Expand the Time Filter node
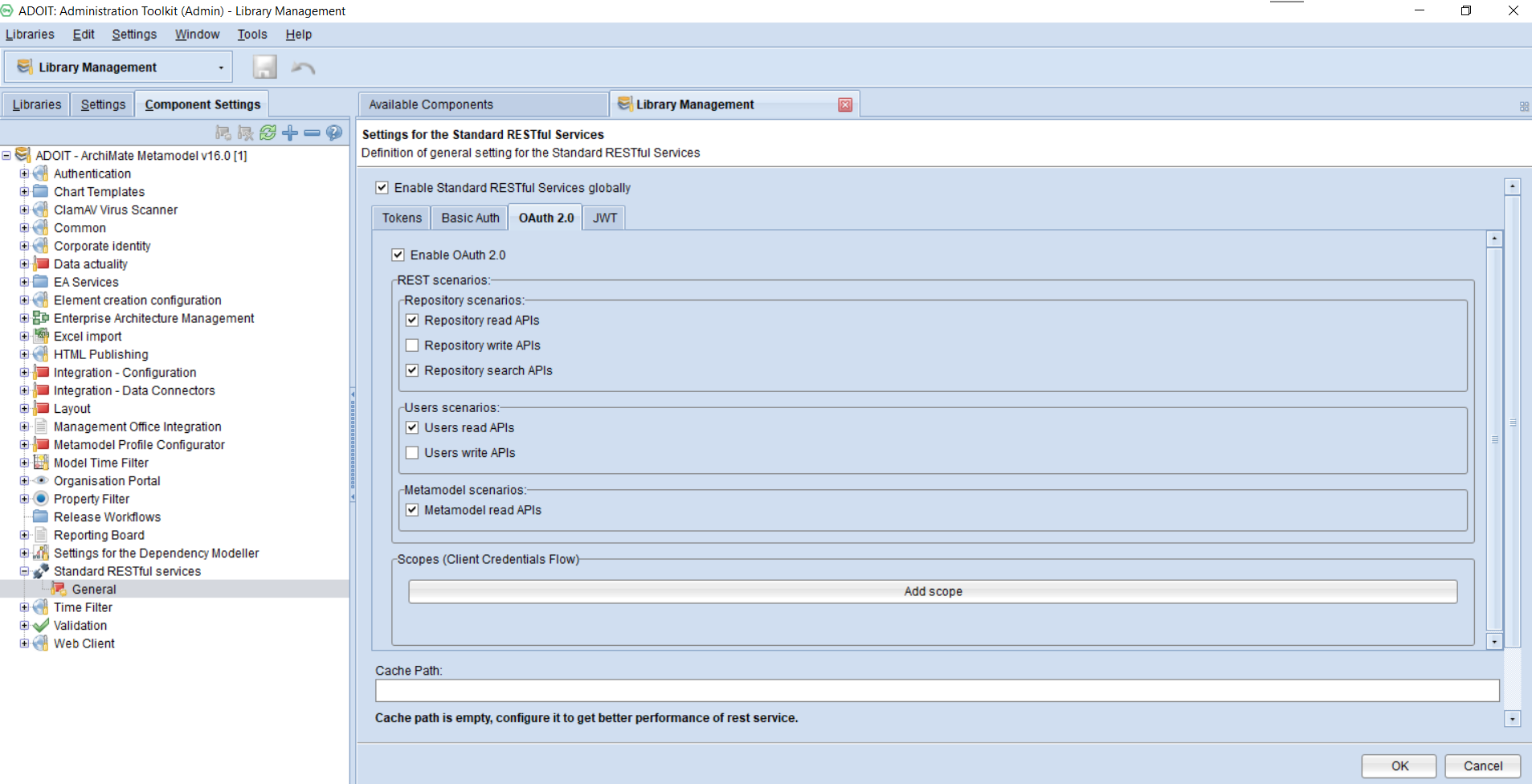The height and width of the screenshot is (784, 1532). point(24,607)
